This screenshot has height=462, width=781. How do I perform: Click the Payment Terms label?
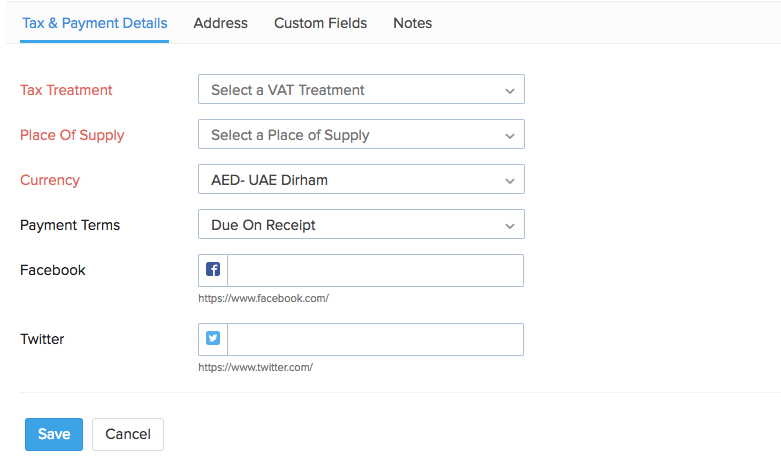click(70, 225)
